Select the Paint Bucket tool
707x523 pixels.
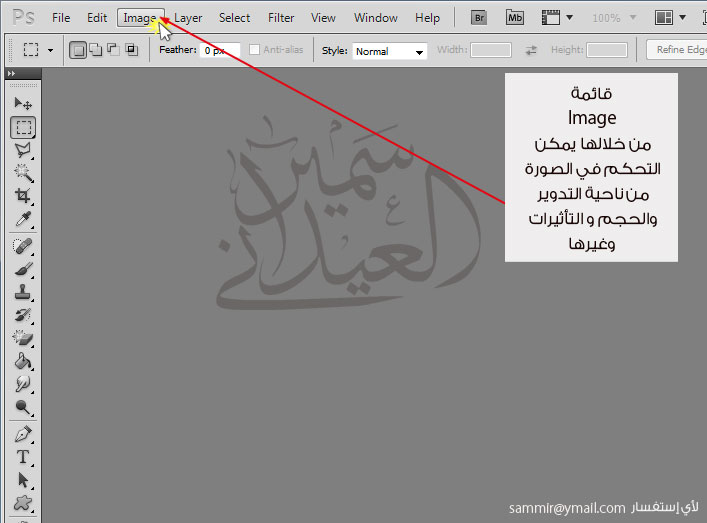(x=23, y=362)
